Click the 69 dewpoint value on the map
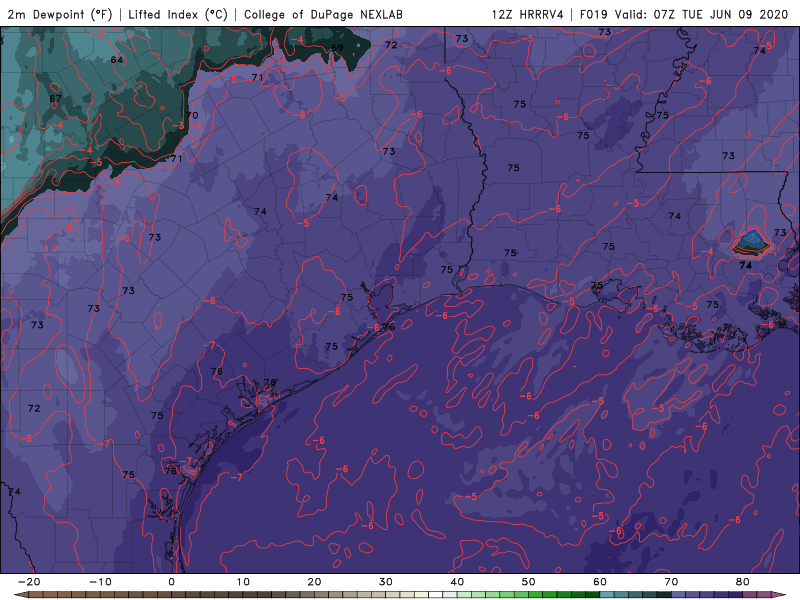This screenshot has height=600, width=800. 337,48
